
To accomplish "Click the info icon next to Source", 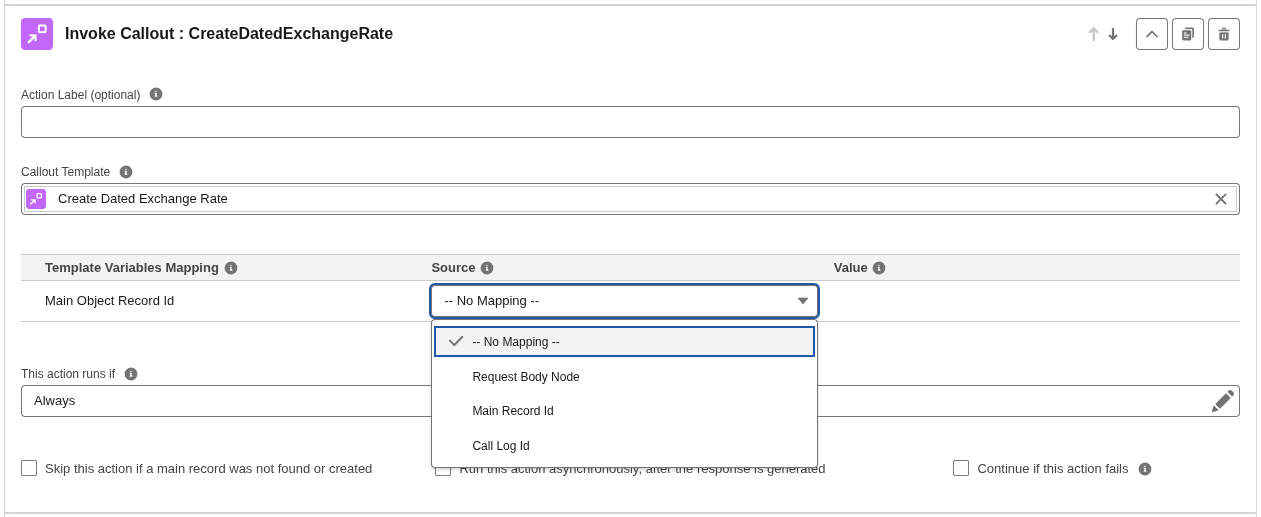I will [x=487, y=268].
